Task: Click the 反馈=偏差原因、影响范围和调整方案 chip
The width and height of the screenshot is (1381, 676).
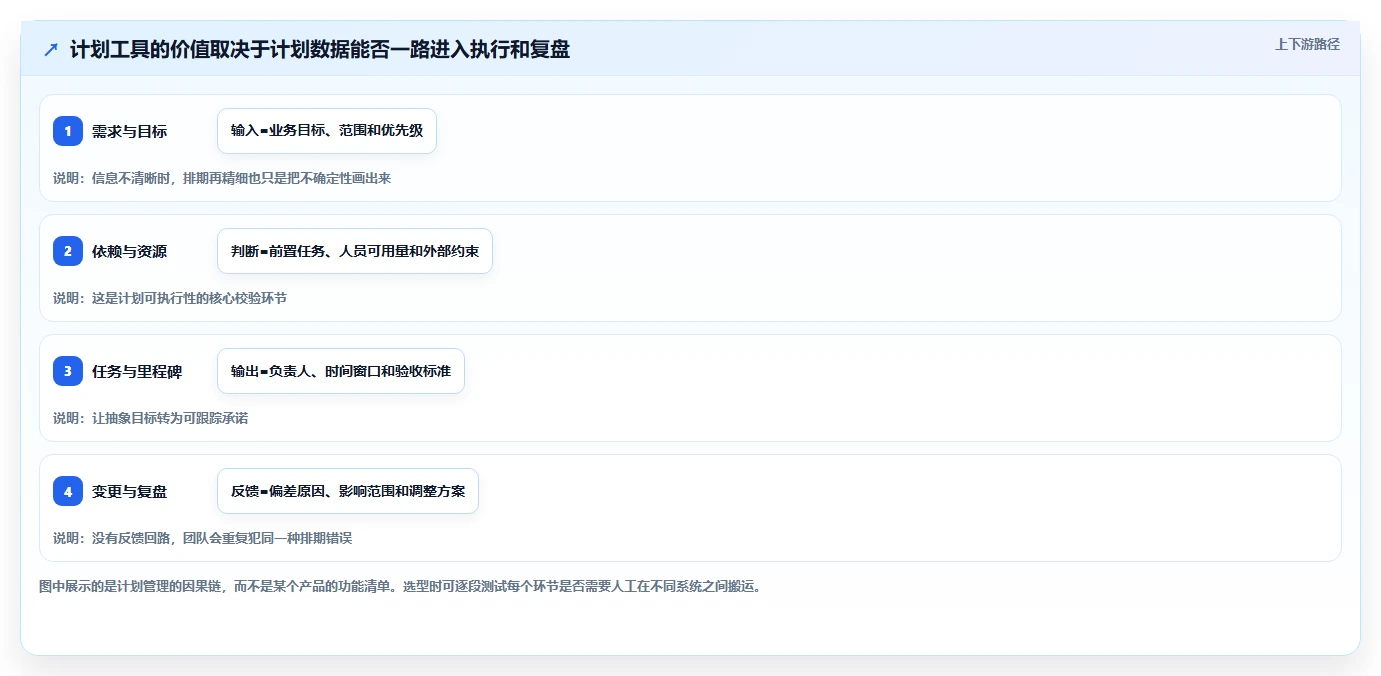Action: 348,491
